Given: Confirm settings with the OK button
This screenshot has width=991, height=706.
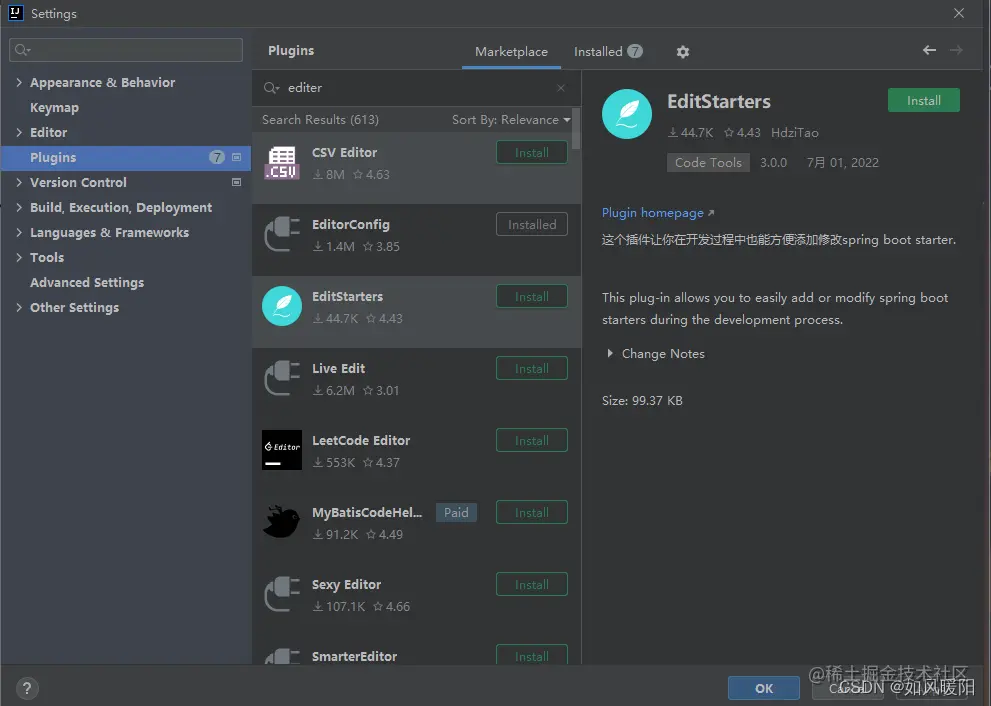Looking at the screenshot, I should tap(763, 688).
